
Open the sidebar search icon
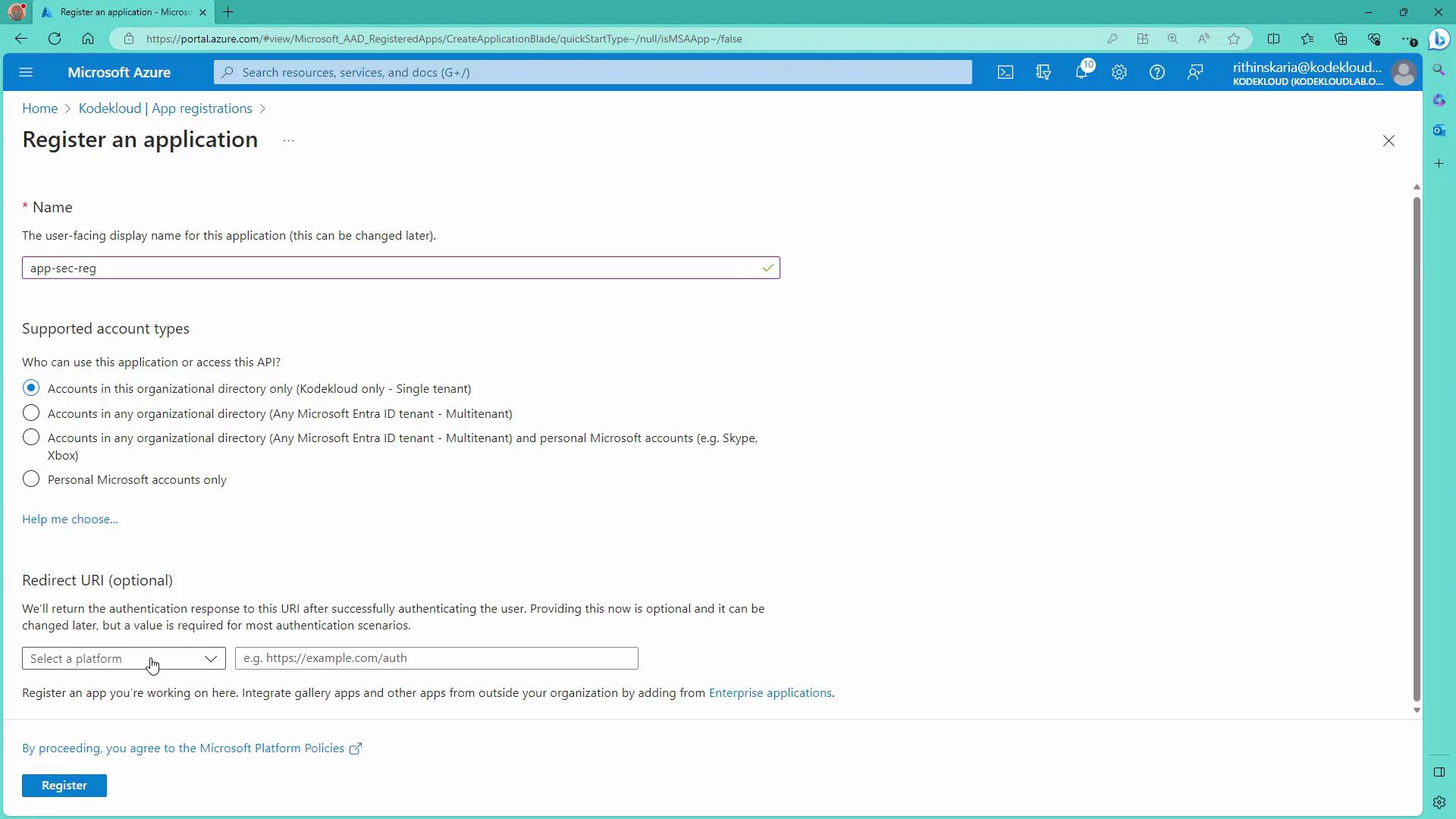[x=1439, y=70]
